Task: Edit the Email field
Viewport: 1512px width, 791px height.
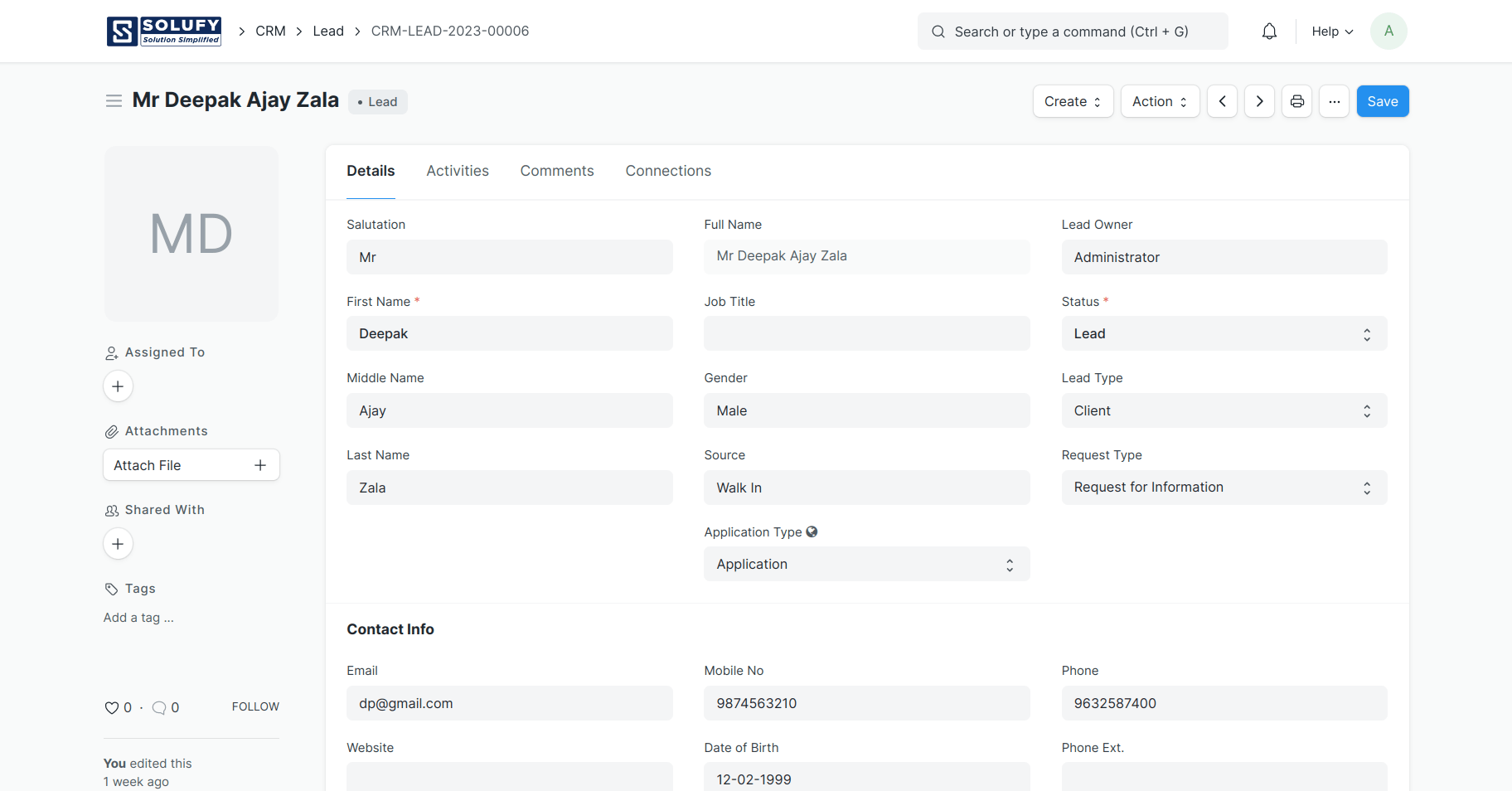Action: [509, 703]
